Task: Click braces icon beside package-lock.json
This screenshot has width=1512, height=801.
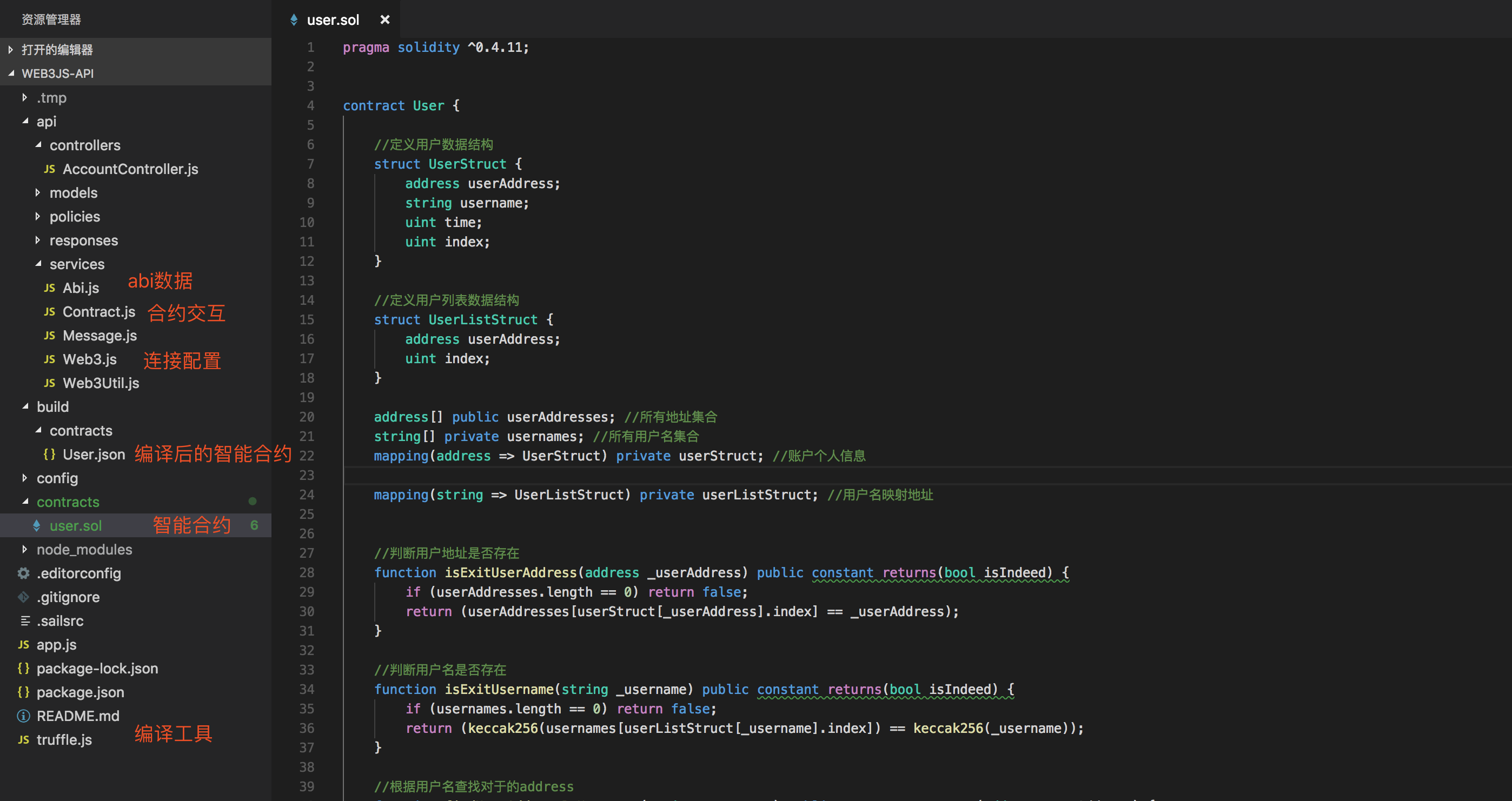Action: pyautogui.click(x=23, y=669)
